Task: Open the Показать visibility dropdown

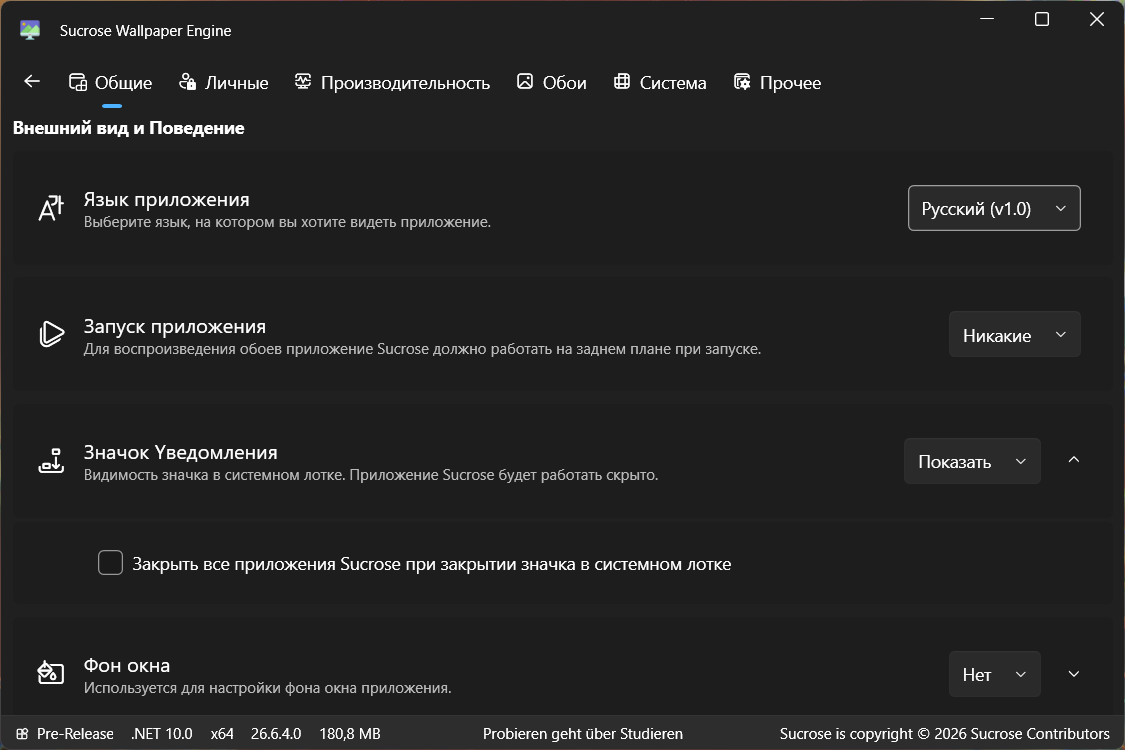Action: tap(972, 461)
